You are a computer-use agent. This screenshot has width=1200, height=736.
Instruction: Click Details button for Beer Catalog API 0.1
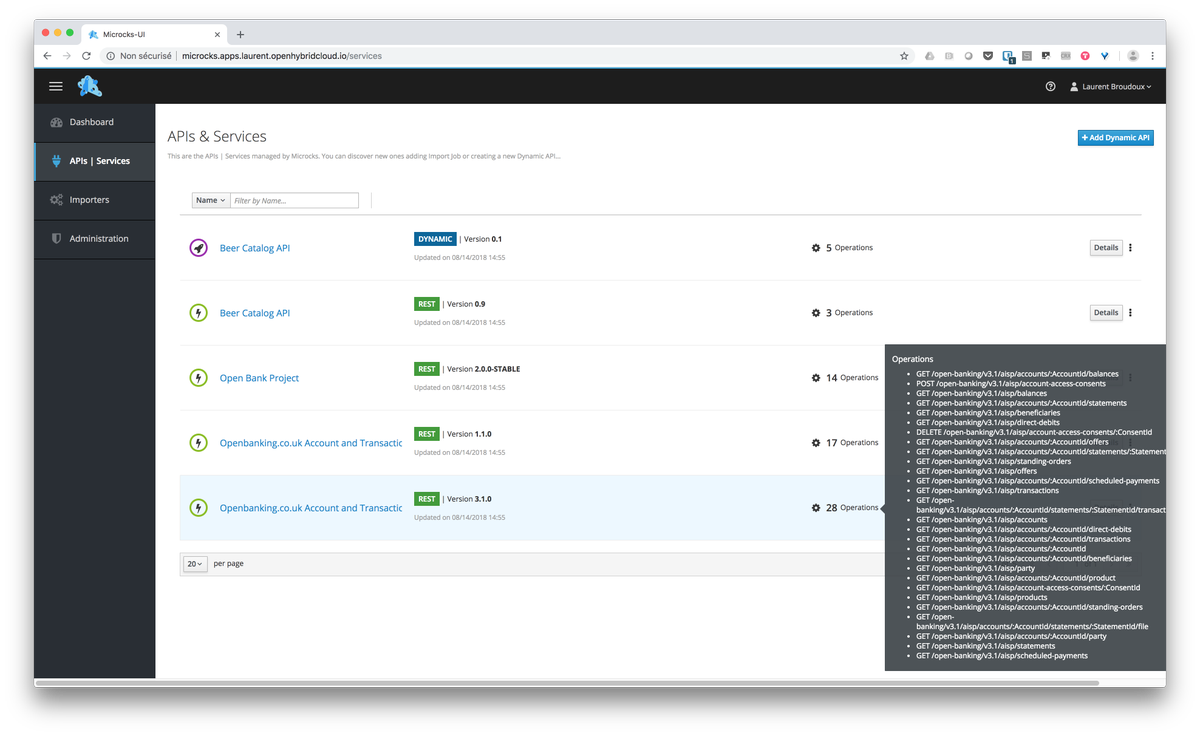[x=1106, y=248]
